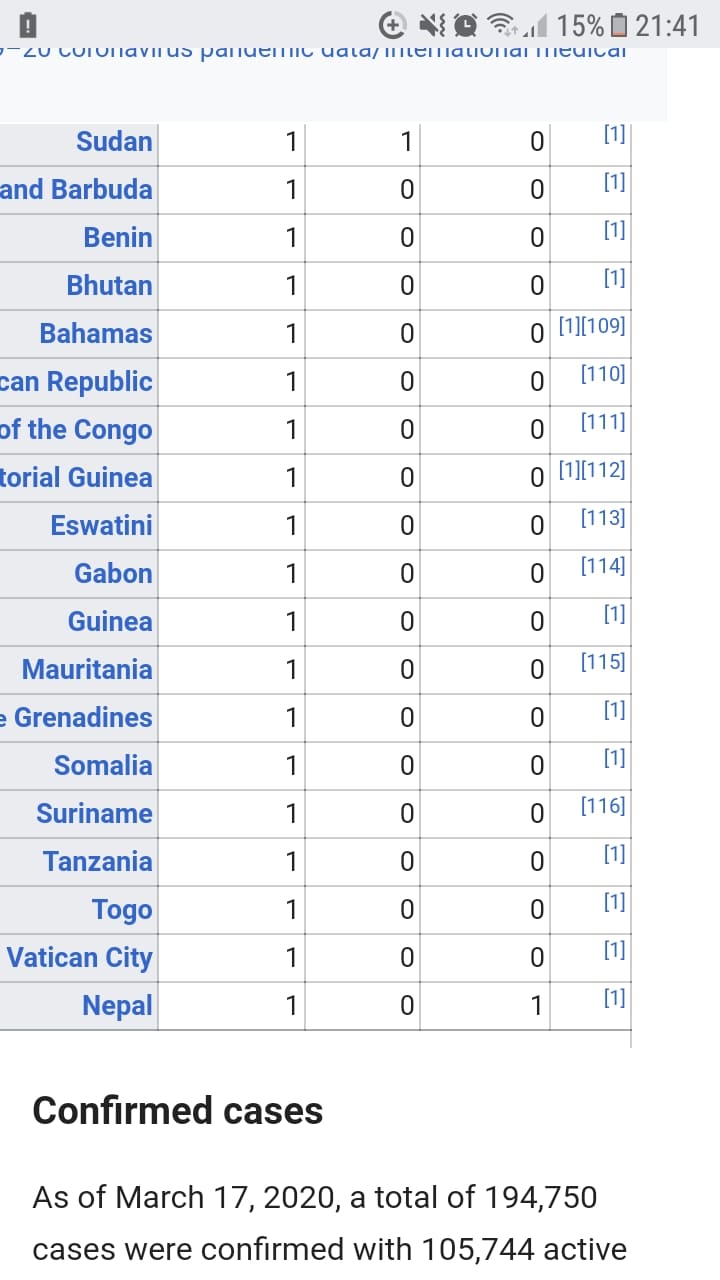Tap the alarm clock status icon
The height and width of the screenshot is (1280, 720).
point(465,24)
